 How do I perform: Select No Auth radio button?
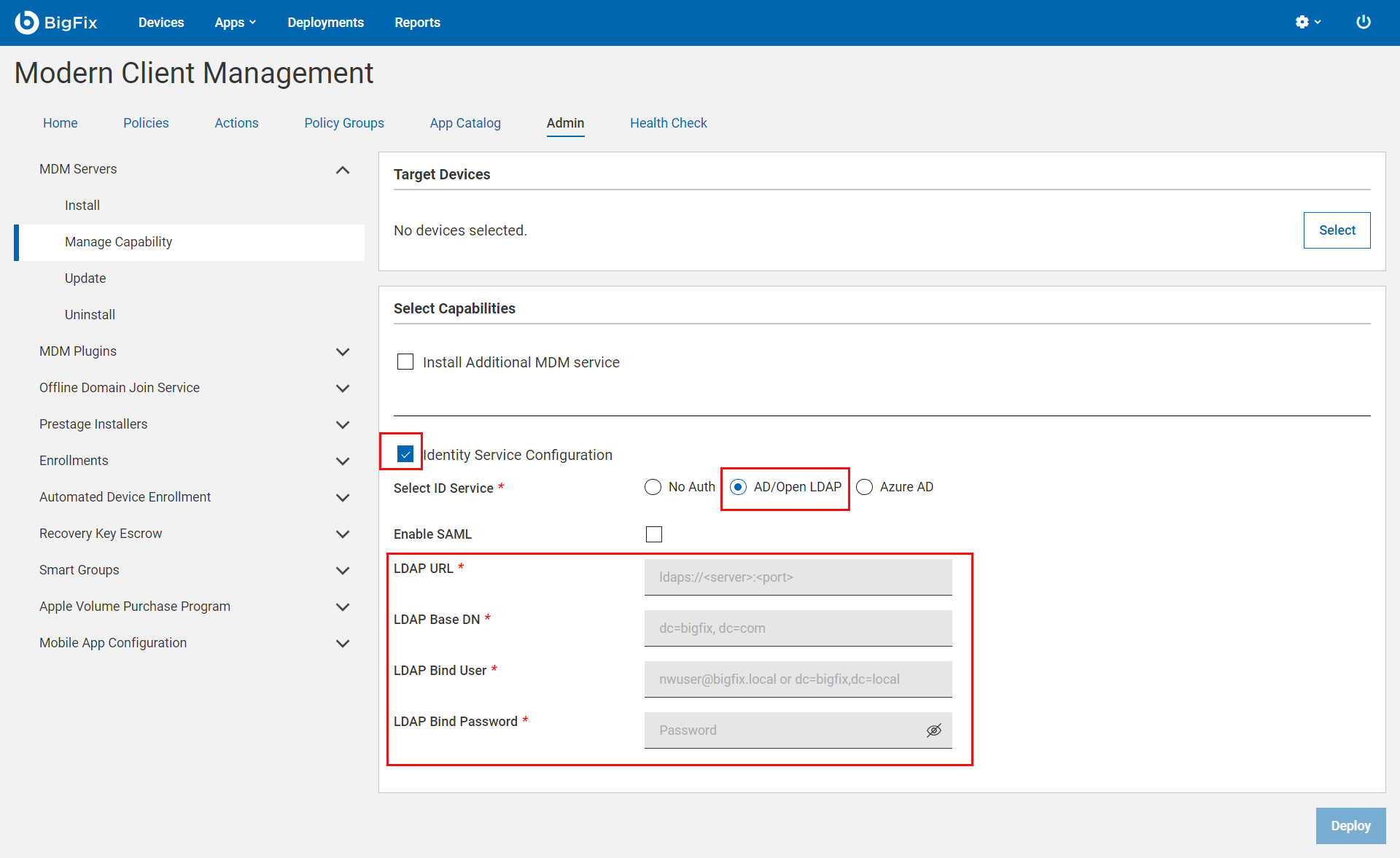tap(653, 487)
